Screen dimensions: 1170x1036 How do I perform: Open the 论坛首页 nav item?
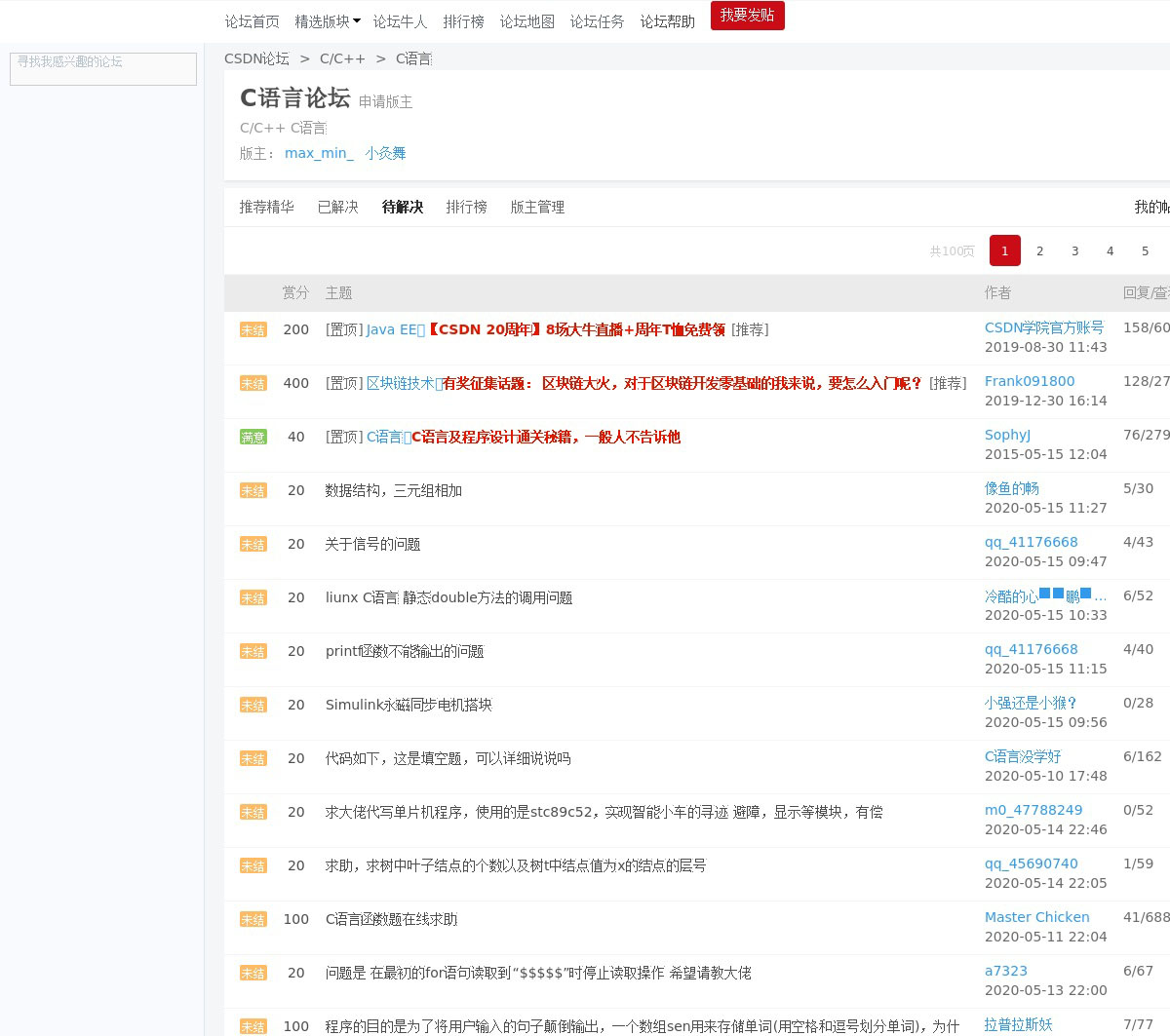(252, 21)
